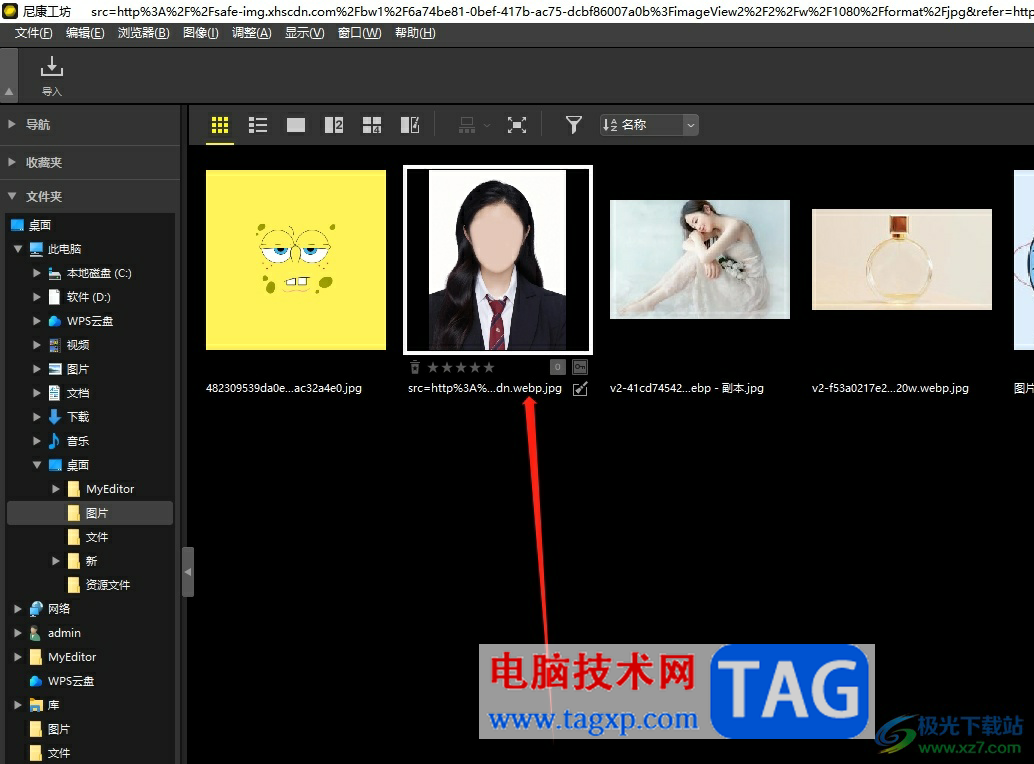Select the 视频 folder
The width and height of the screenshot is (1034, 764).
coord(69,345)
